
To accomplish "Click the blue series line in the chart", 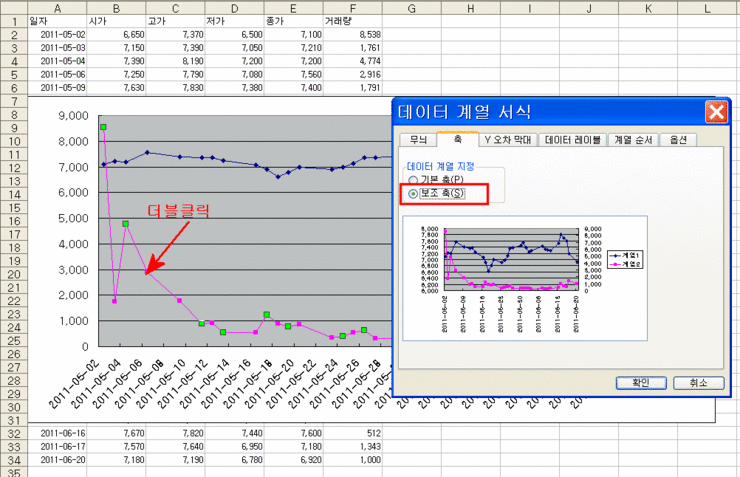I will pyautogui.click(x=200, y=157).
